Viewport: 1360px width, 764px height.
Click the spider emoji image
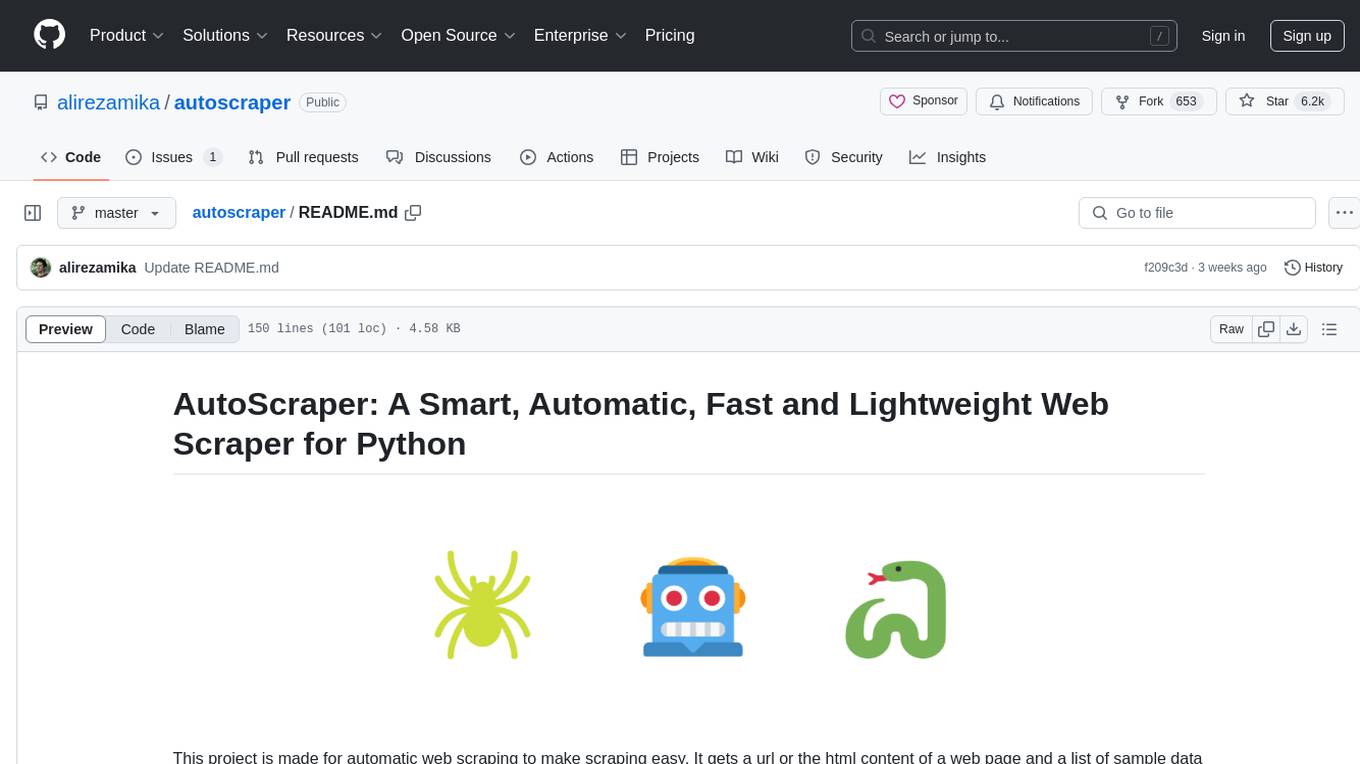coord(483,604)
